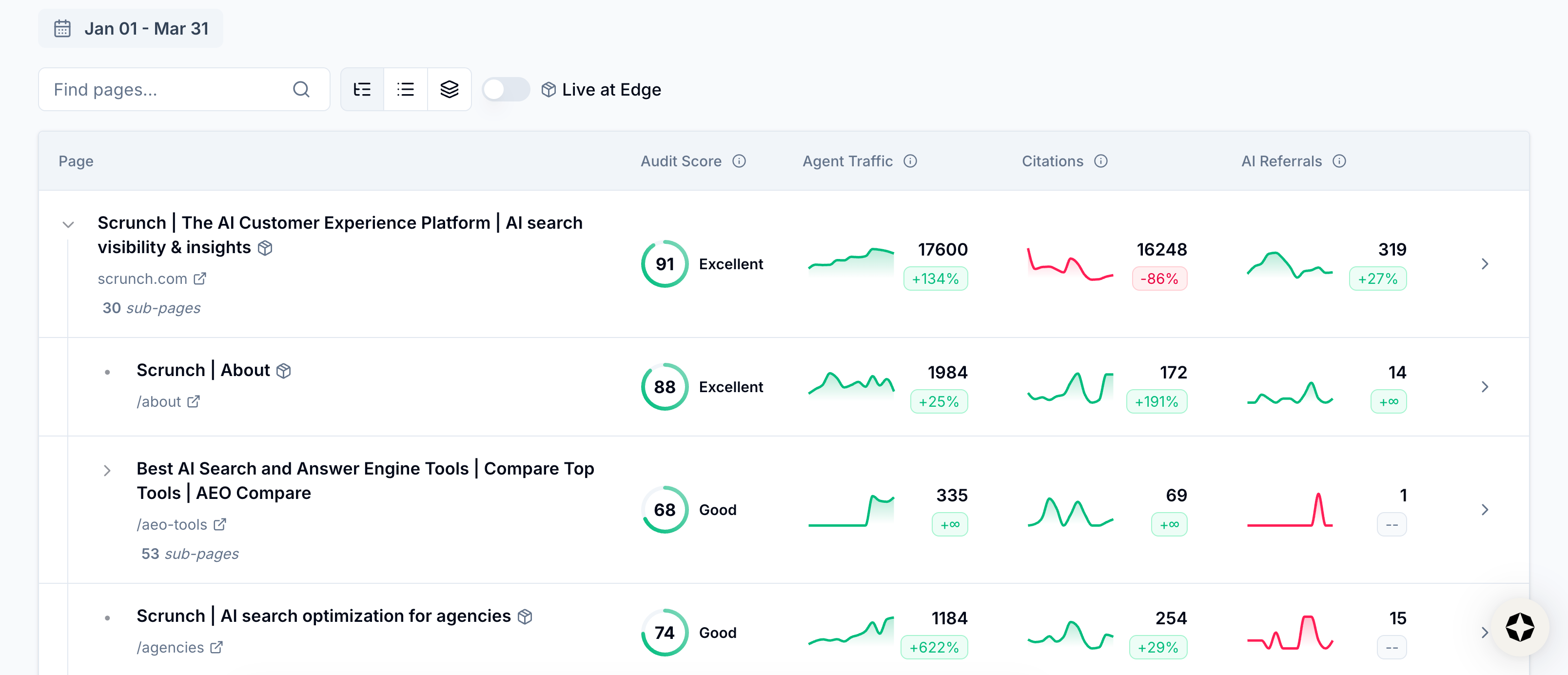Screen dimensions: 1568x675
Task: Click the +29% citations badge
Action: coord(1158,648)
